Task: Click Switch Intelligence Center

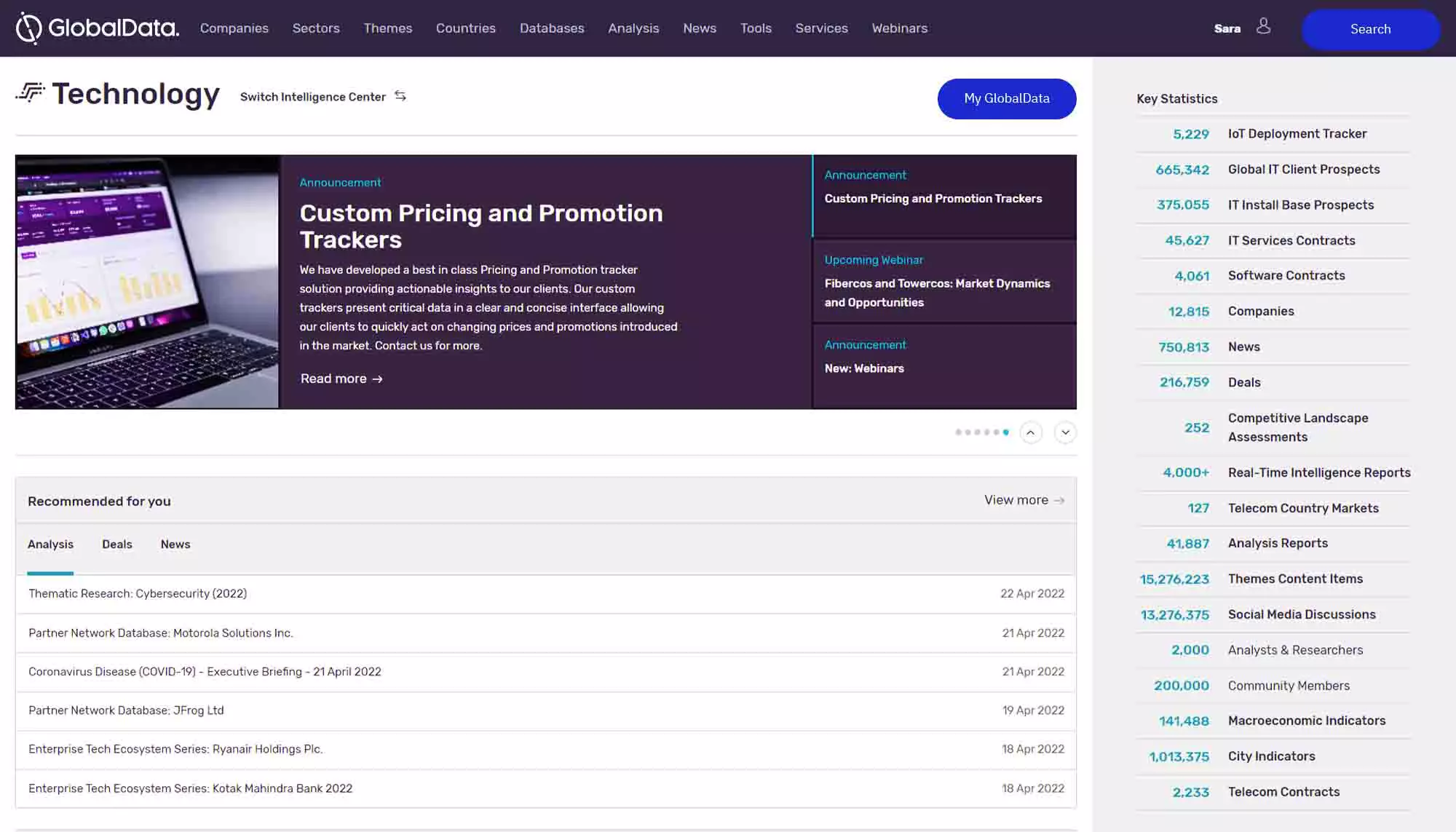Action: click(x=313, y=97)
